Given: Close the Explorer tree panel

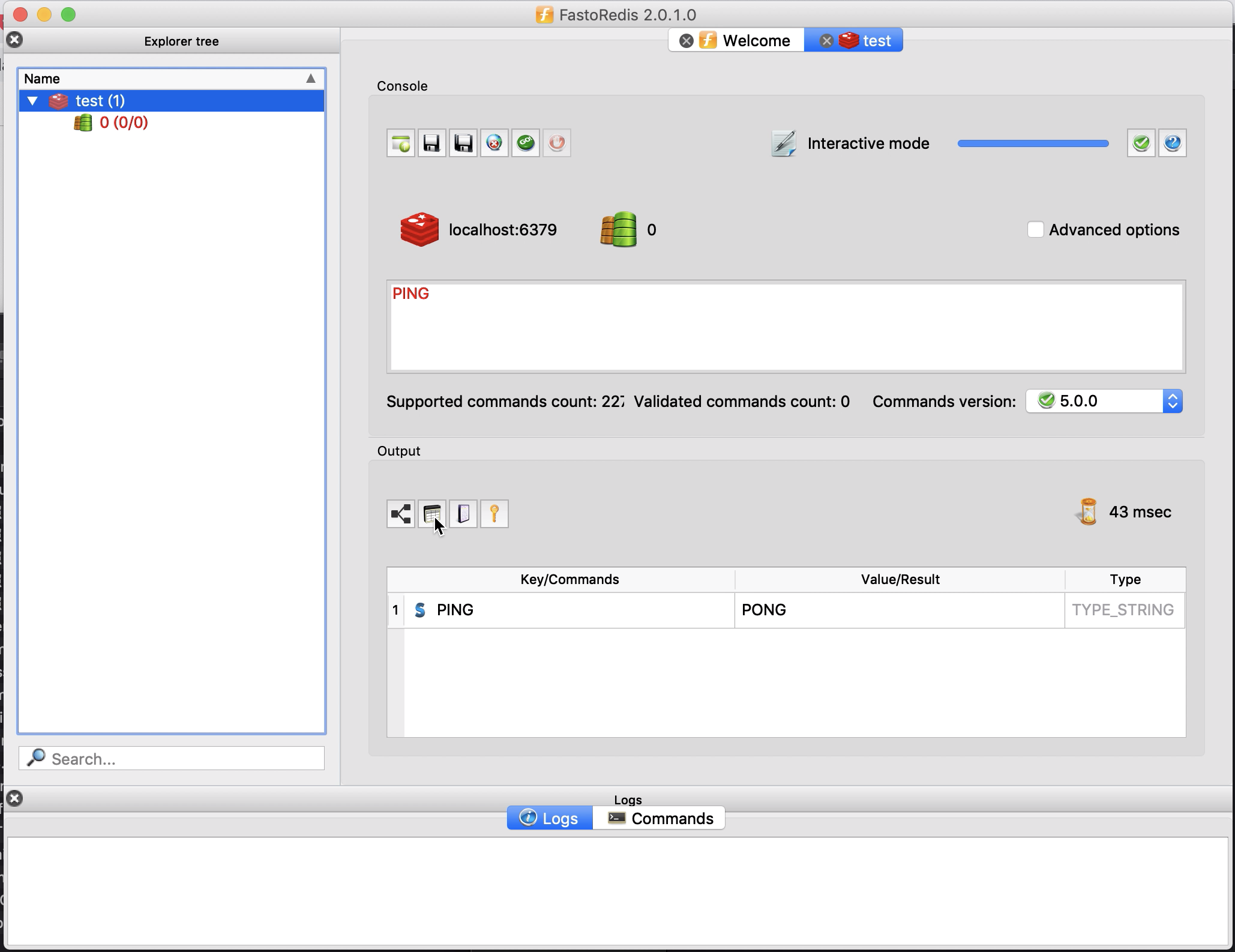Looking at the screenshot, I should pos(14,40).
